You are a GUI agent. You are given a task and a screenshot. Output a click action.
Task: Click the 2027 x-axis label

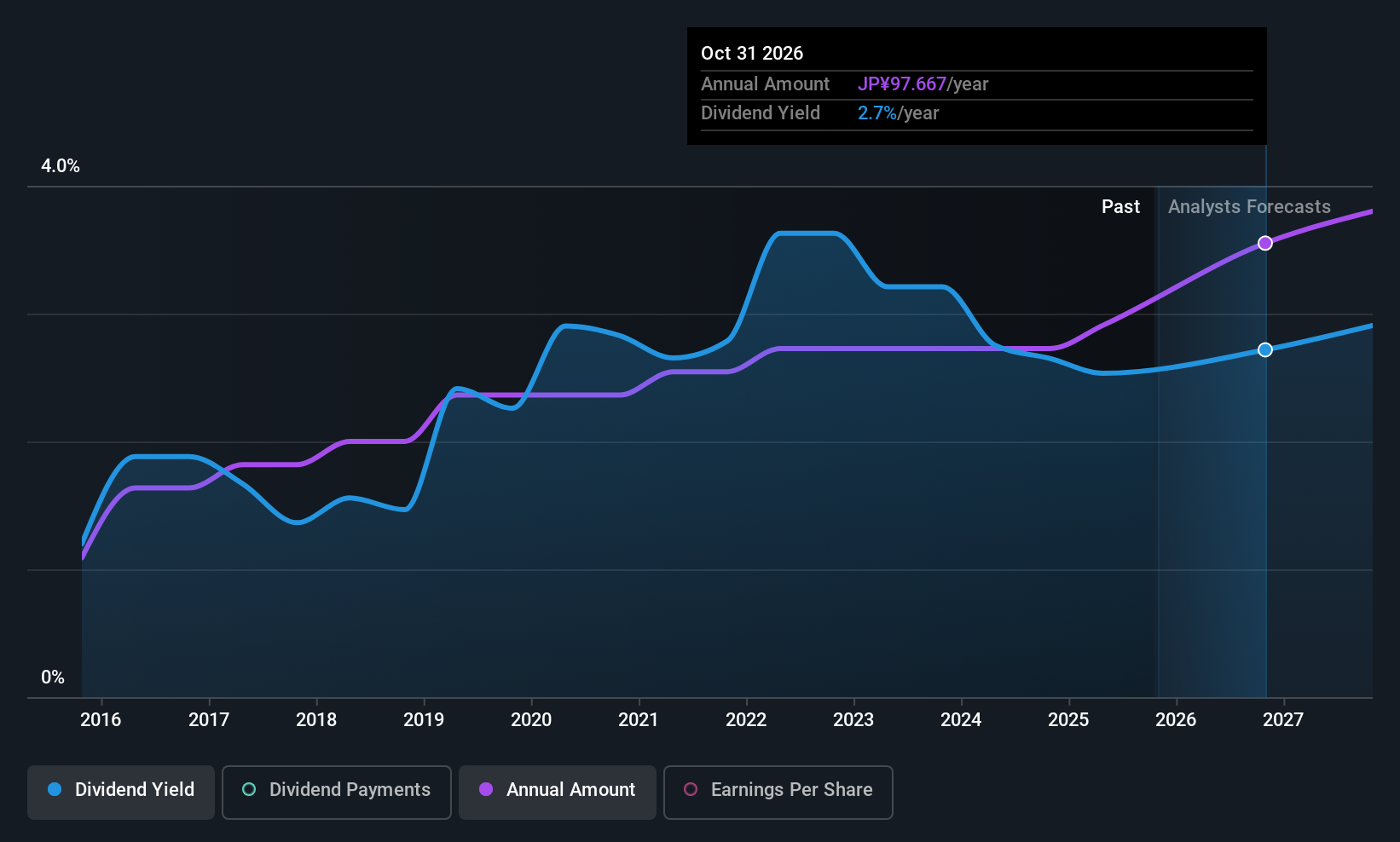tap(1283, 720)
